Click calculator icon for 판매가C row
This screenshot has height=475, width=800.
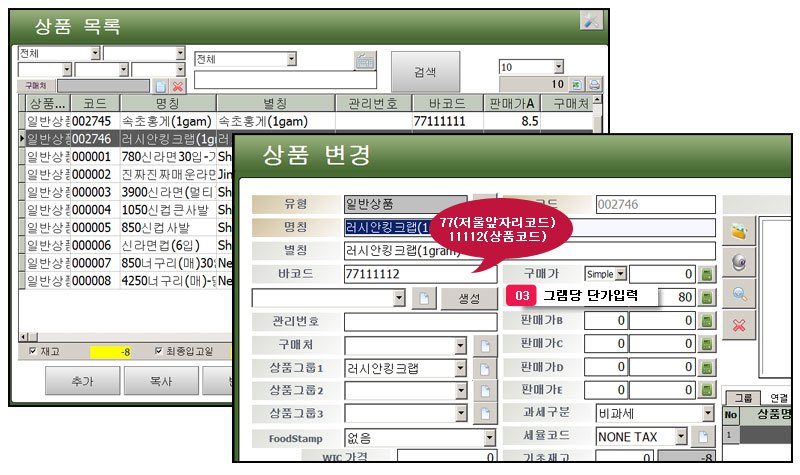(707, 343)
